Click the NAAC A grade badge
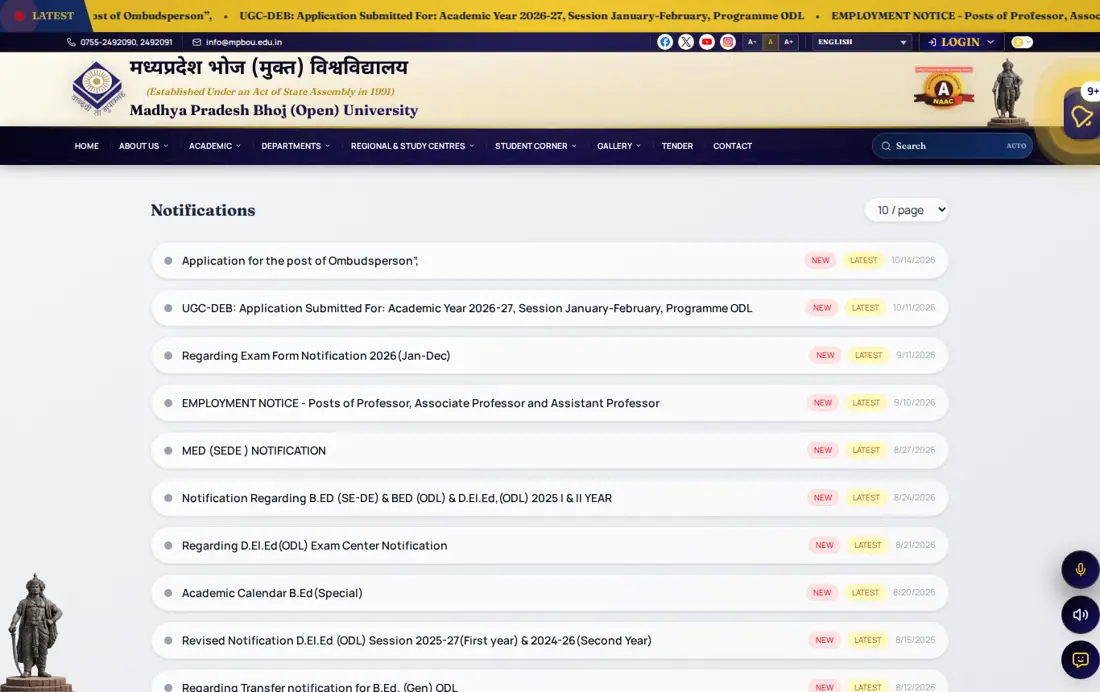1100x692 pixels. point(944,89)
